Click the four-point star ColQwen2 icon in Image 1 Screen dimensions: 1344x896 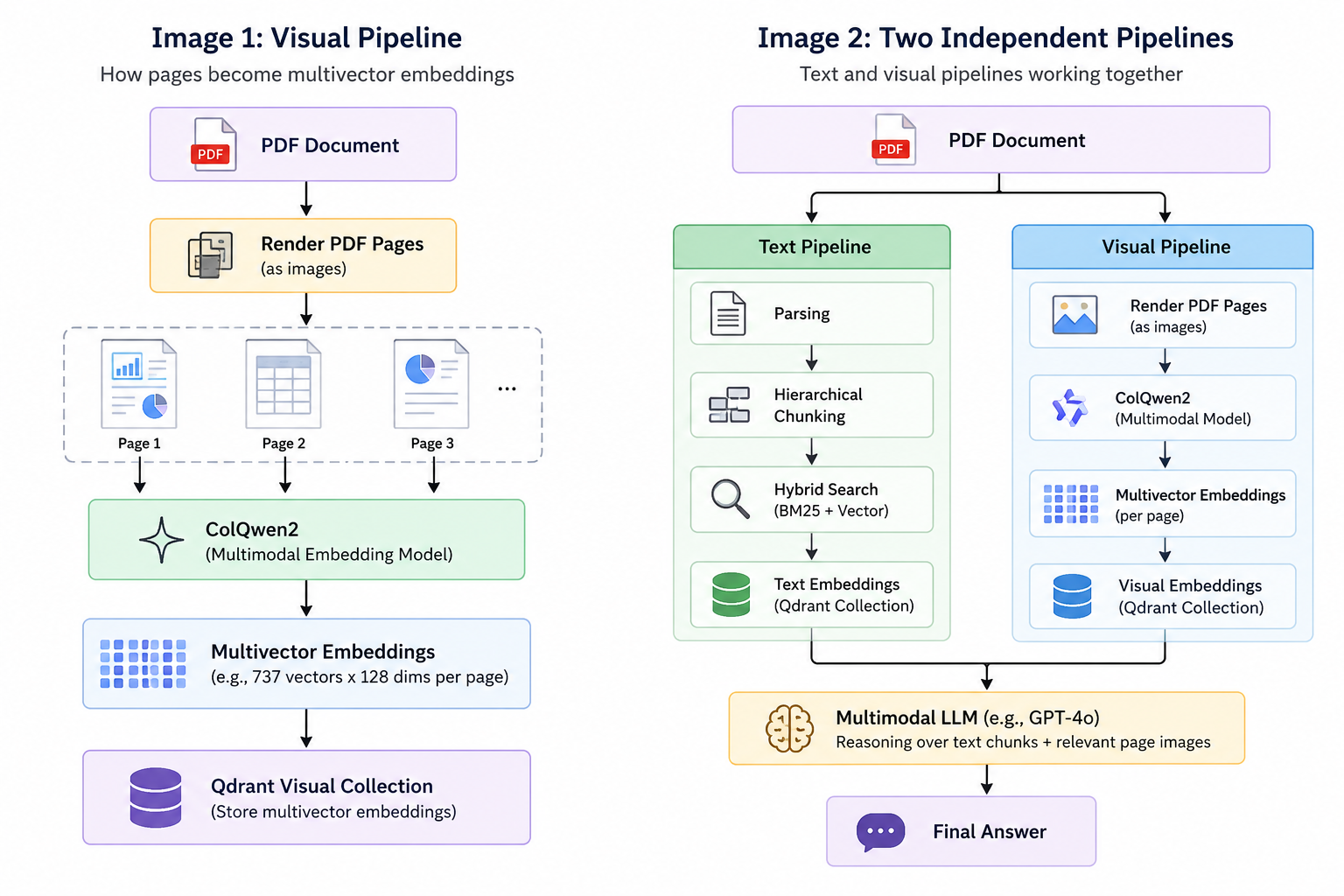[x=162, y=540]
